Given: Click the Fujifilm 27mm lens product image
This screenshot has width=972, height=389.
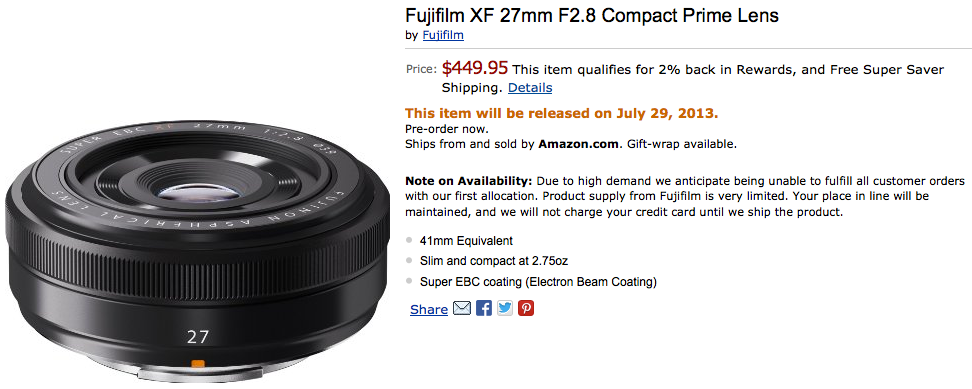Looking at the screenshot, I should point(197,251).
